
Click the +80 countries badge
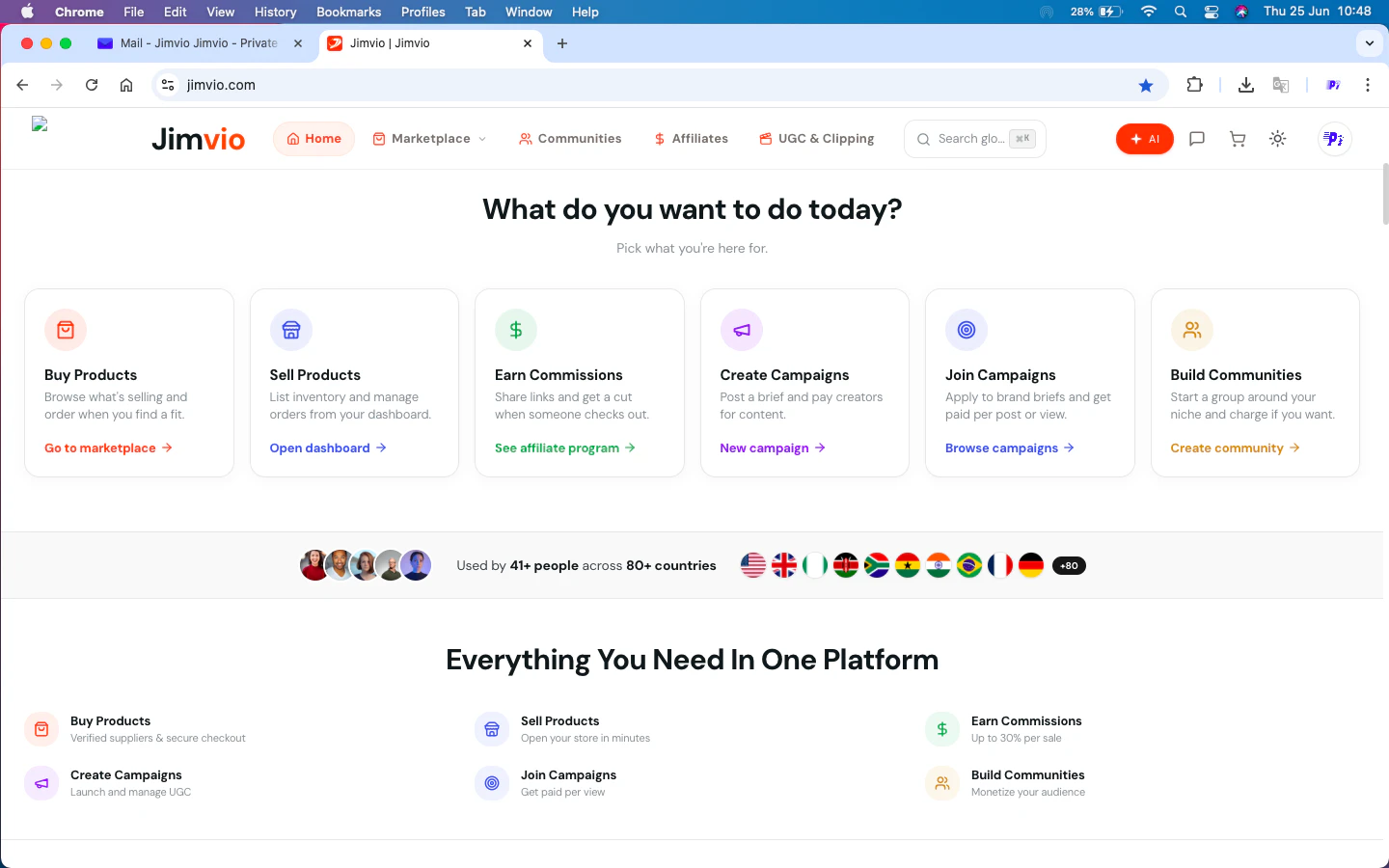[x=1069, y=566]
